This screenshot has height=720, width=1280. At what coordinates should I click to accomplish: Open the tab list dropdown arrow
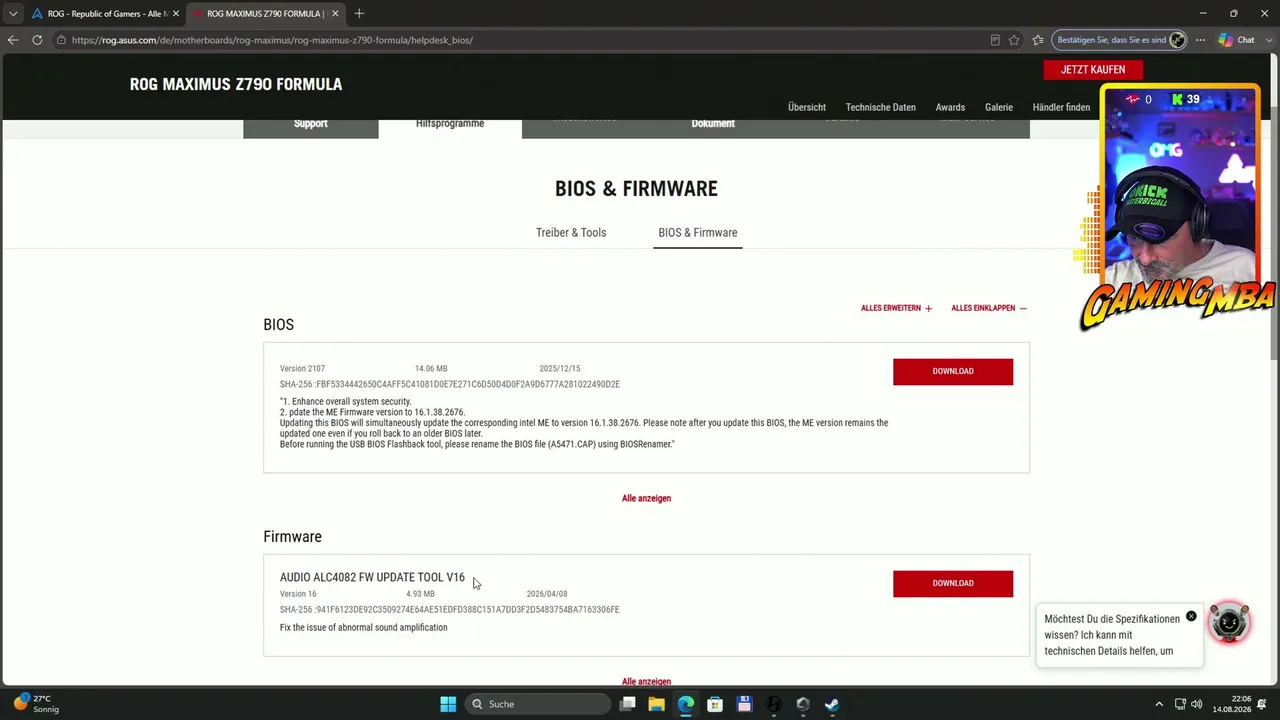13,13
